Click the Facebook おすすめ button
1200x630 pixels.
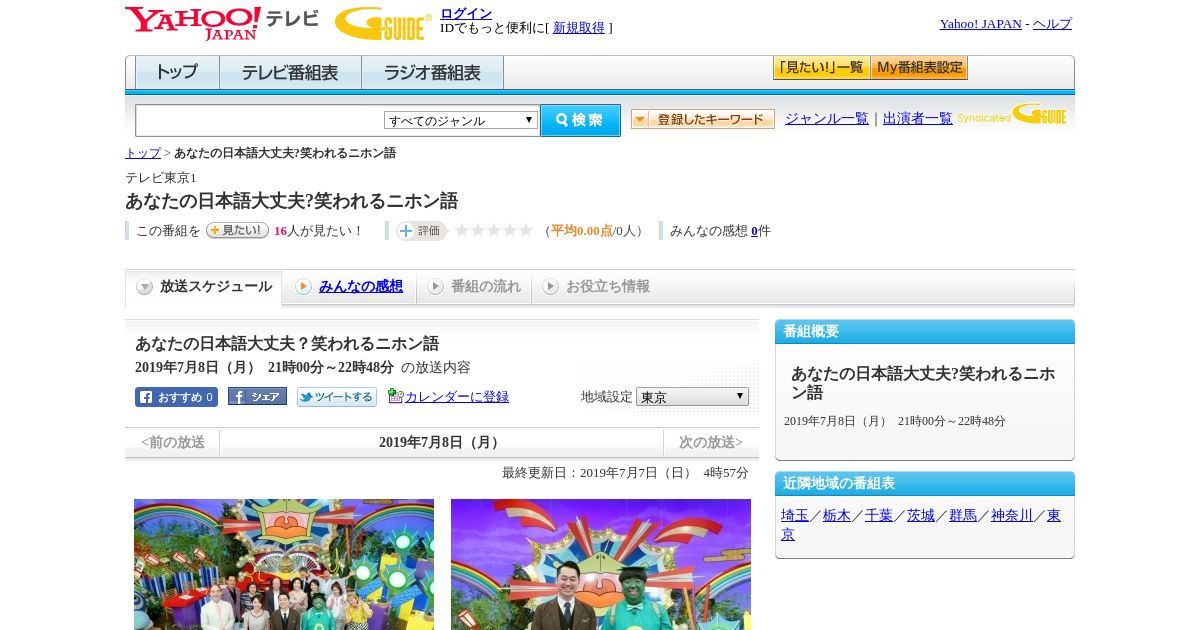click(x=176, y=397)
